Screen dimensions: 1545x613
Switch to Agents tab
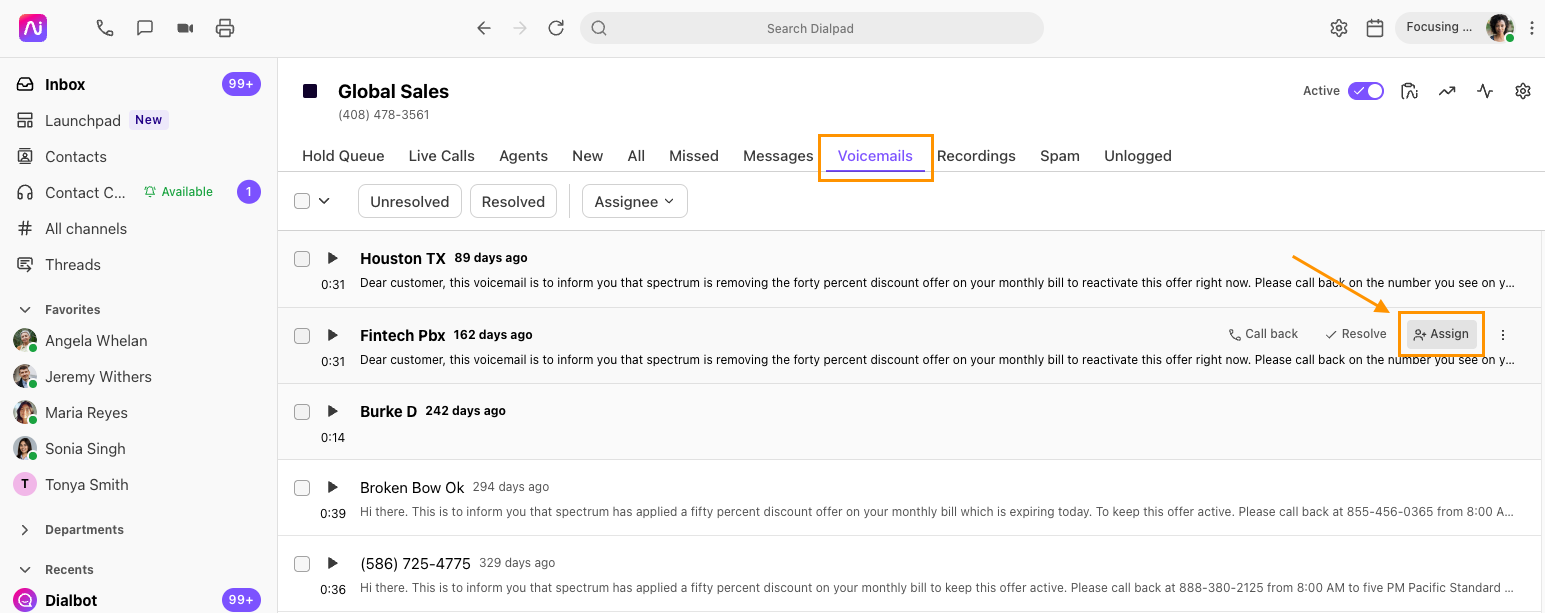[x=524, y=156]
